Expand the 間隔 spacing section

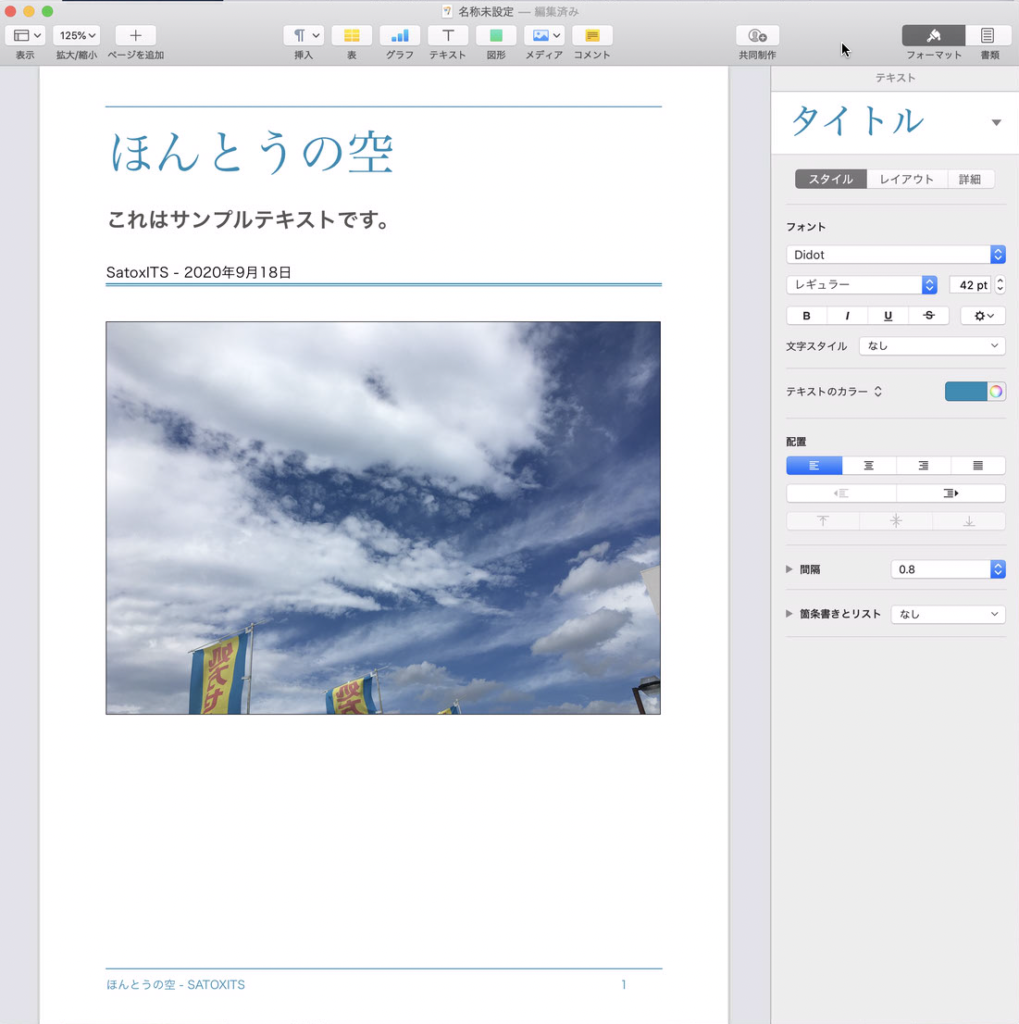[790, 569]
